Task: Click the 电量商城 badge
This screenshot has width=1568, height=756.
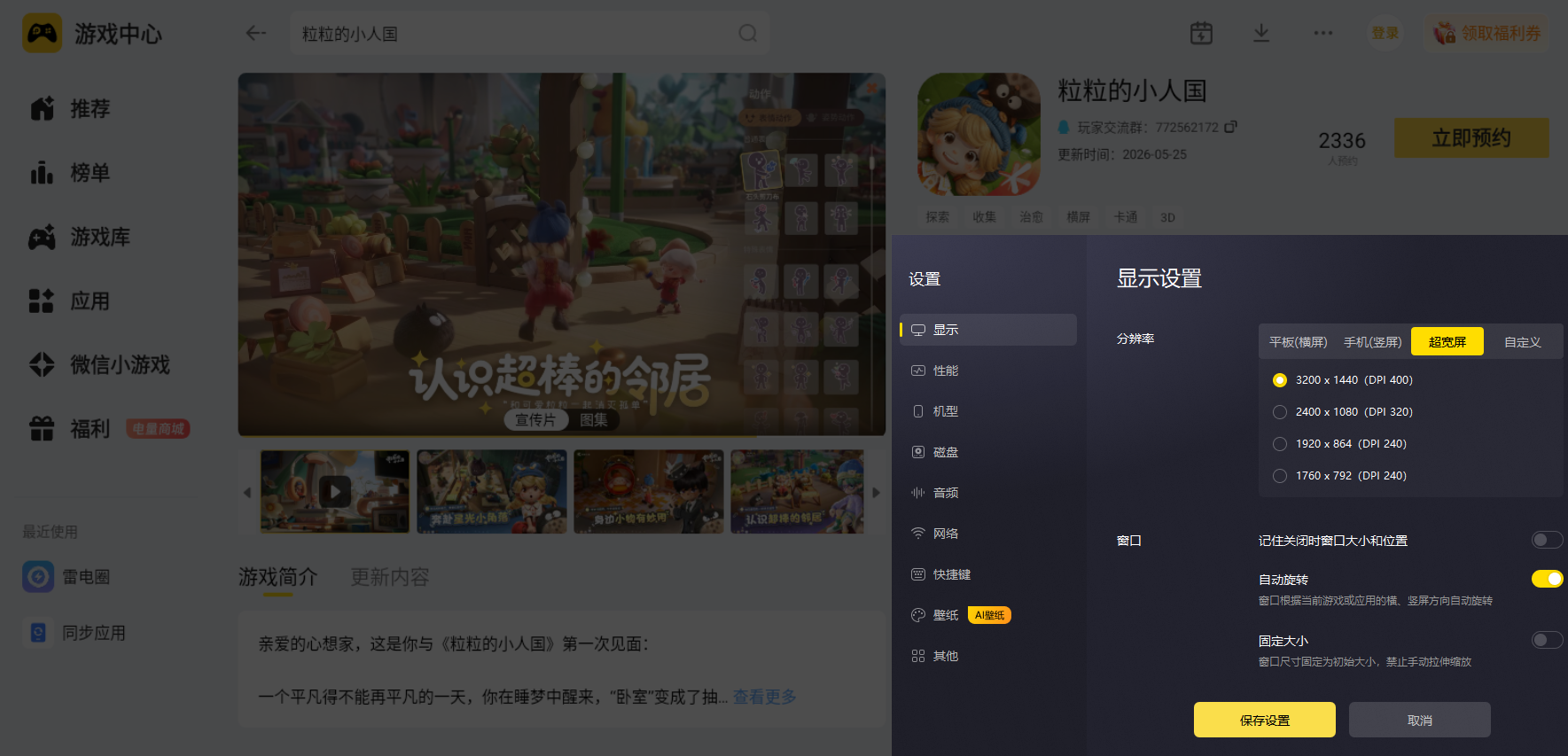Action: (158, 429)
